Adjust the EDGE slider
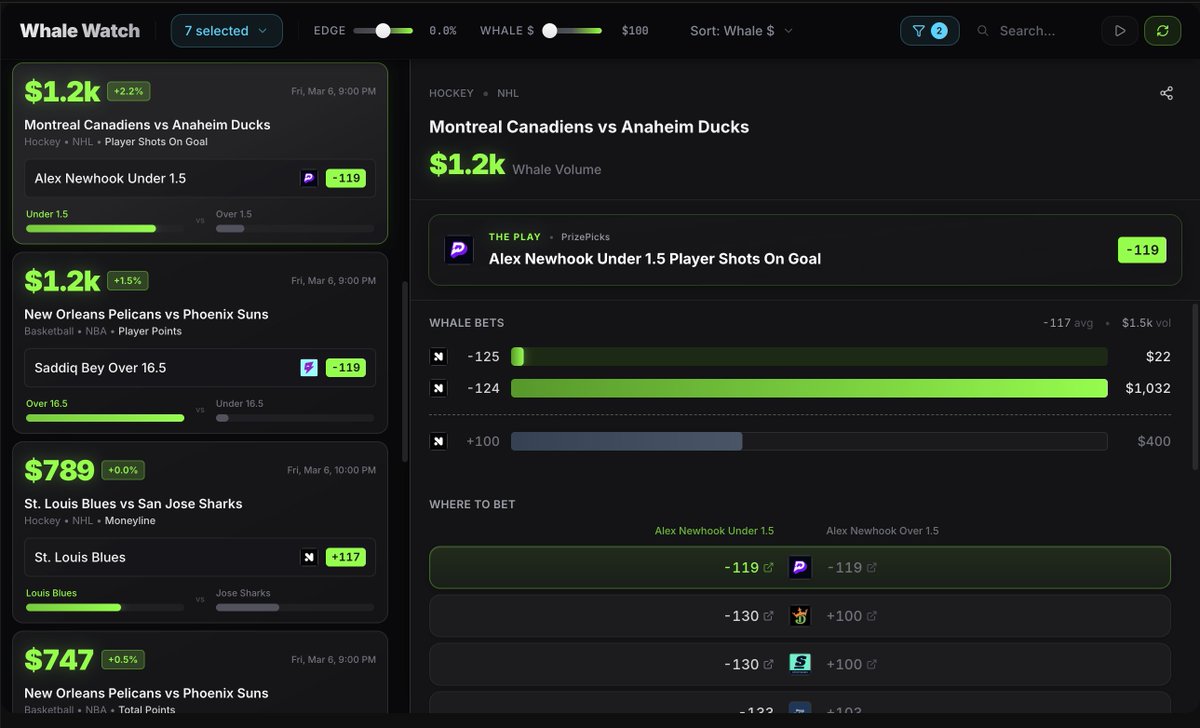This screenshot has height=728, width=1200. tap(383, 31)
